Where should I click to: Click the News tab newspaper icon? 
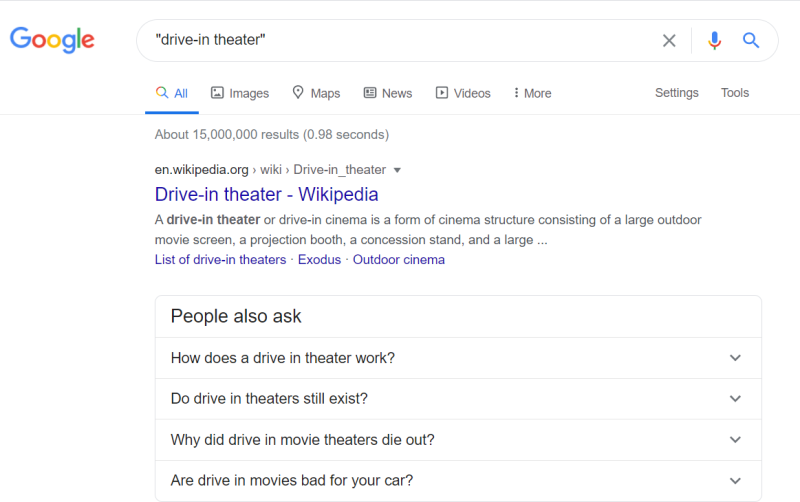point(370,93)
